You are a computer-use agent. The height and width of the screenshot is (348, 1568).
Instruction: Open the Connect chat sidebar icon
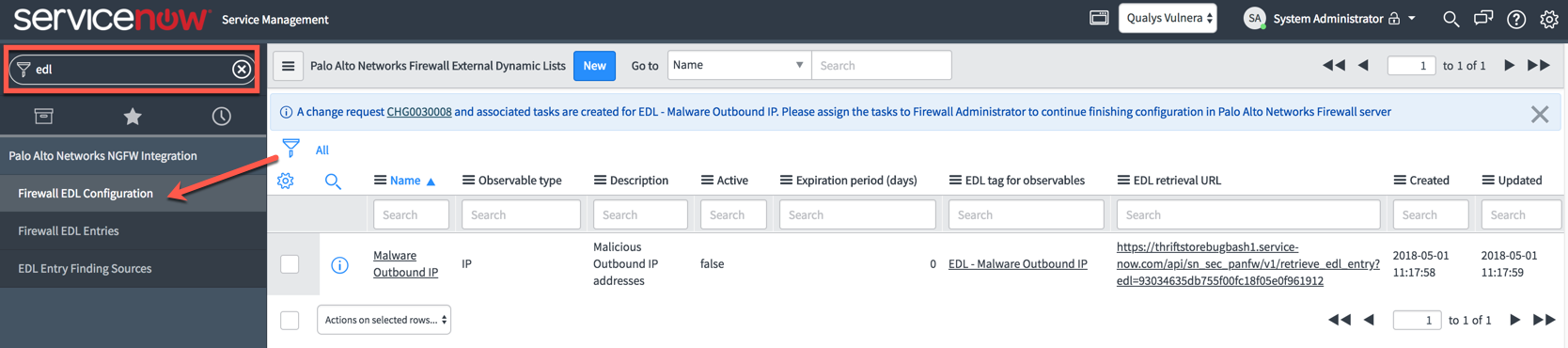1483,19
